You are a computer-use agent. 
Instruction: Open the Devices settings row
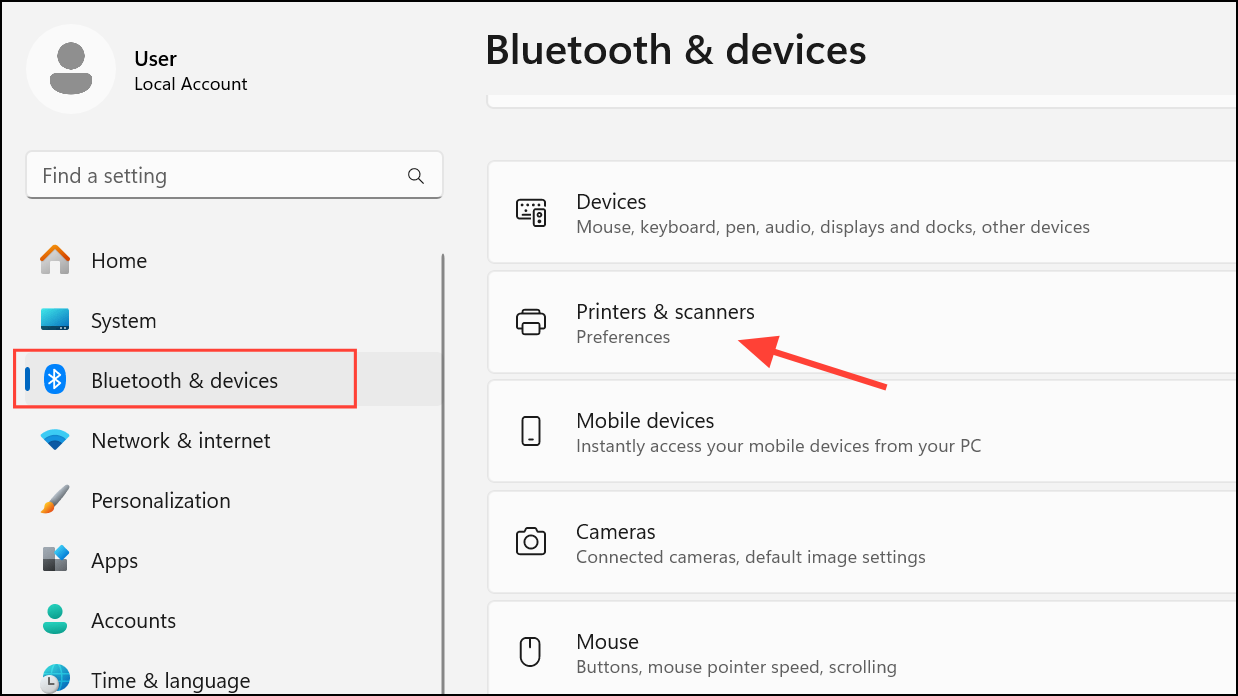click(862, 213)
